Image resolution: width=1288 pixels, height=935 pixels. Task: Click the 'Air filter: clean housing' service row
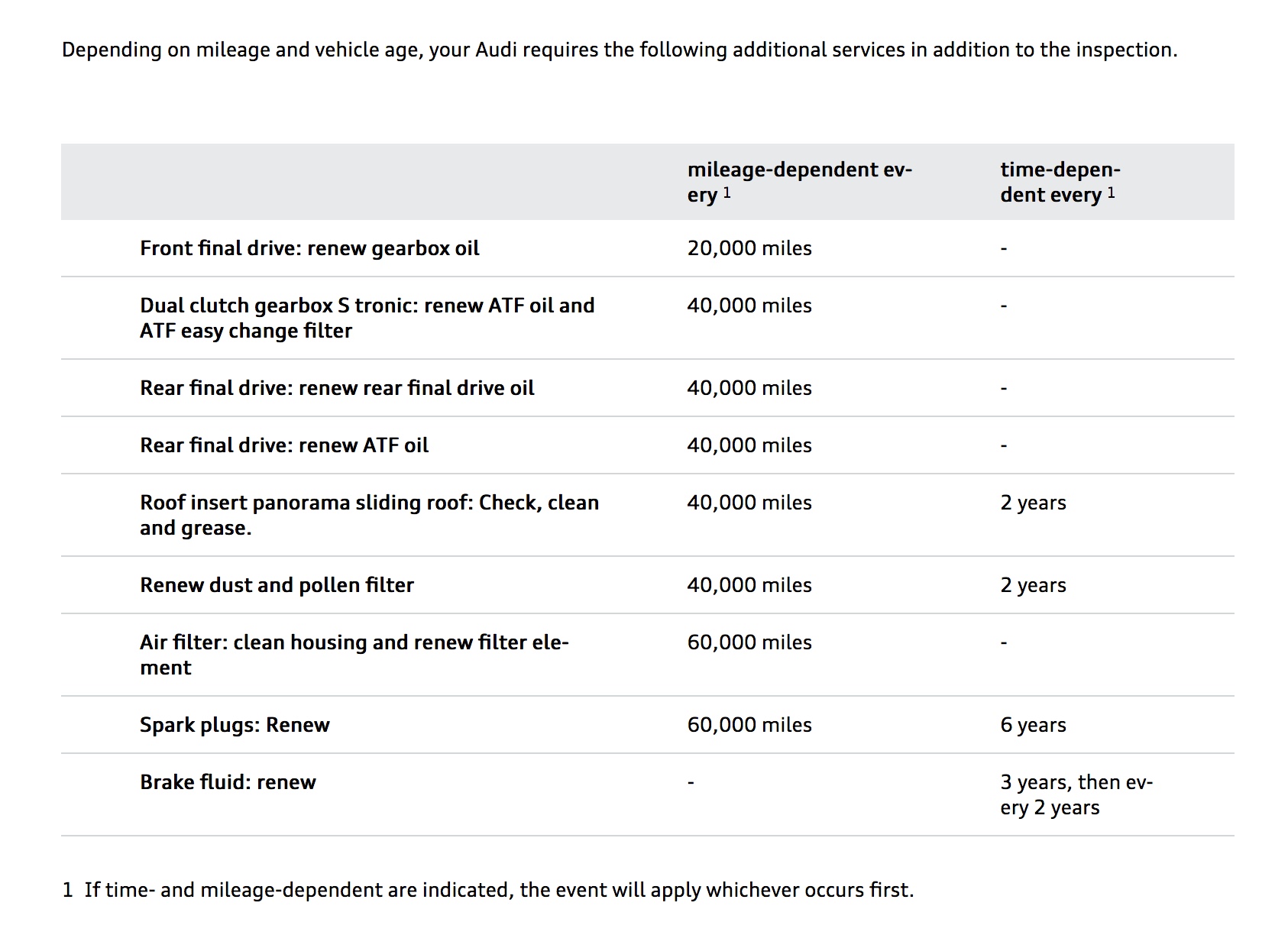pyautogui.click(x=354, y=655)
